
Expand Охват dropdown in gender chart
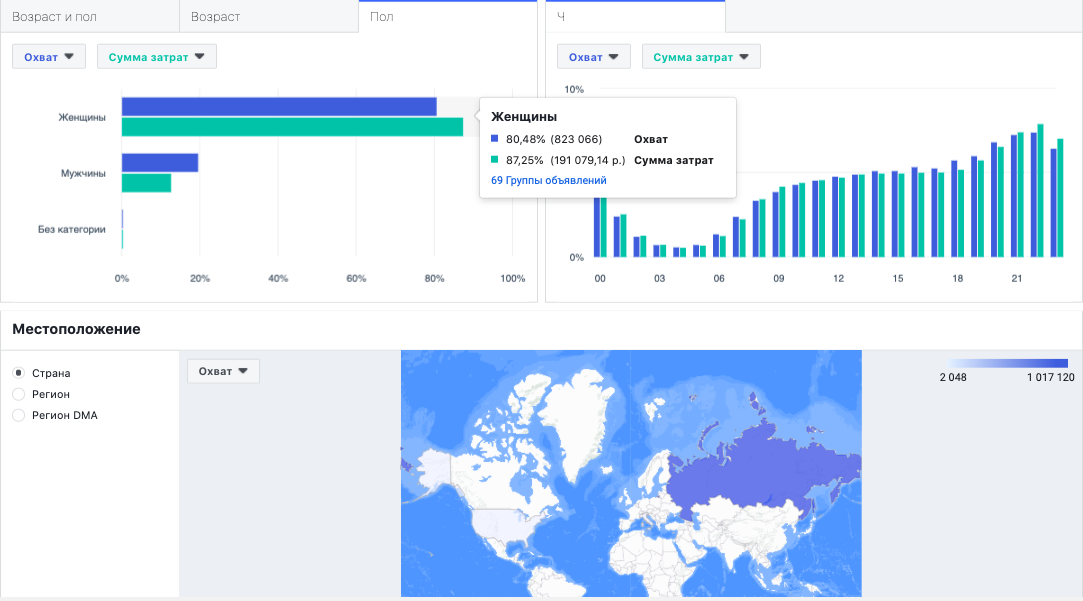(49, 57)
